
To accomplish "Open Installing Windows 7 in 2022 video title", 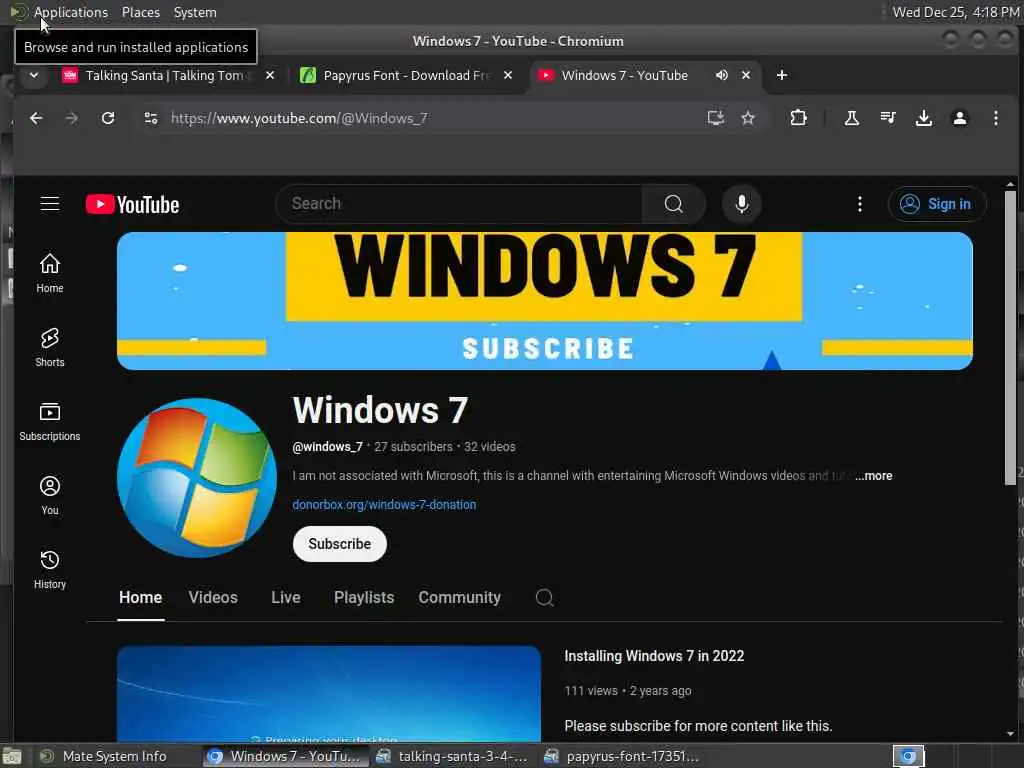I will (654, 656).
